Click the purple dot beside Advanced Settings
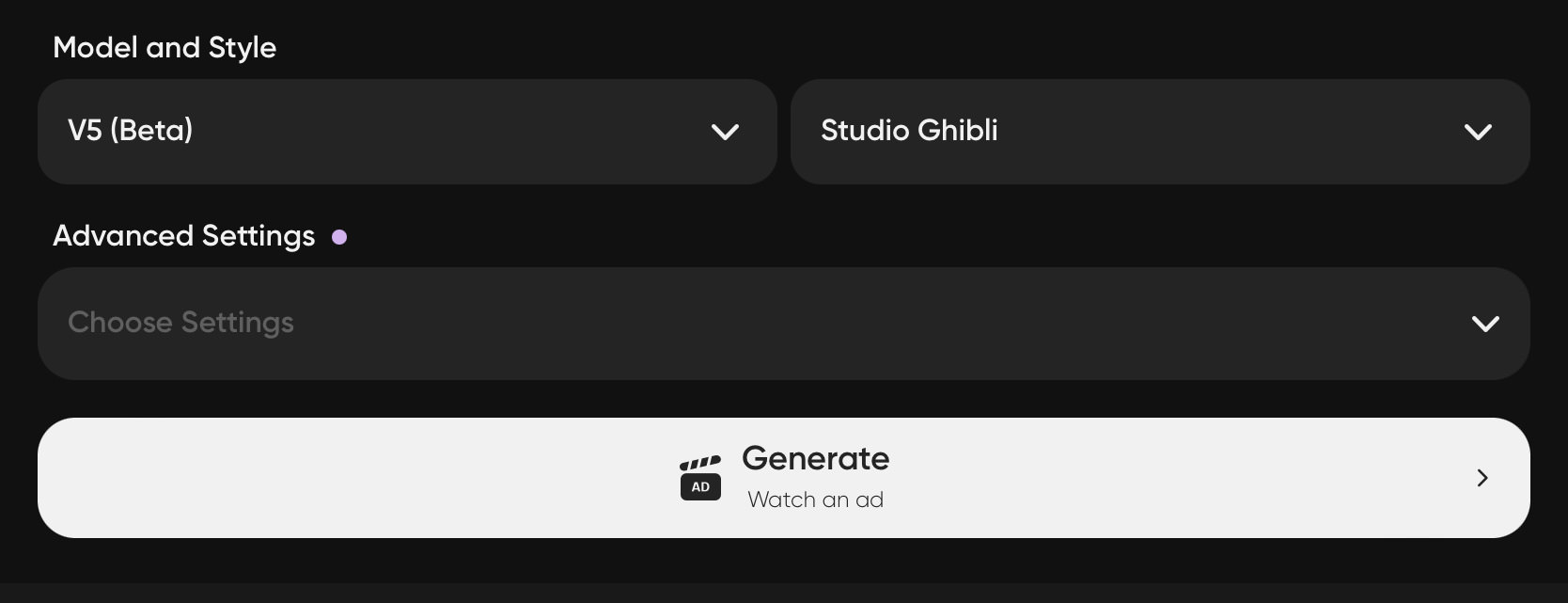The image size is (1568, 603). (x=339, y=237)
